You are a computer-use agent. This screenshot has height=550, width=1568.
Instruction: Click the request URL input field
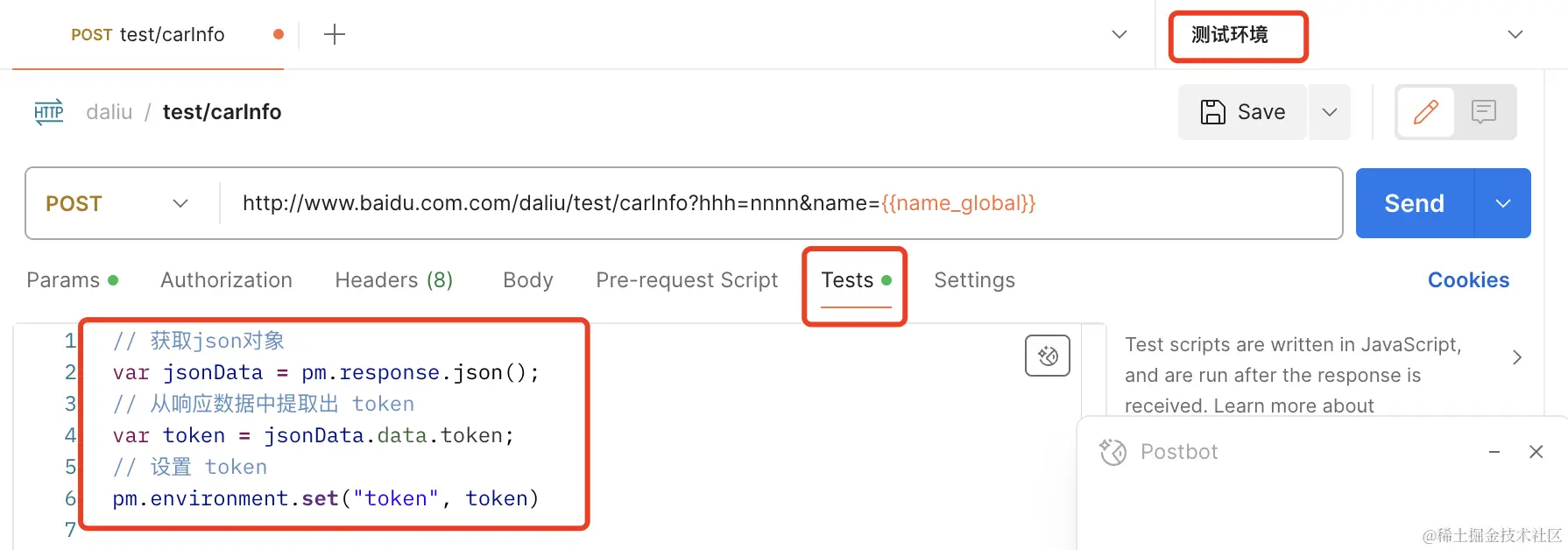coord(780,203)
